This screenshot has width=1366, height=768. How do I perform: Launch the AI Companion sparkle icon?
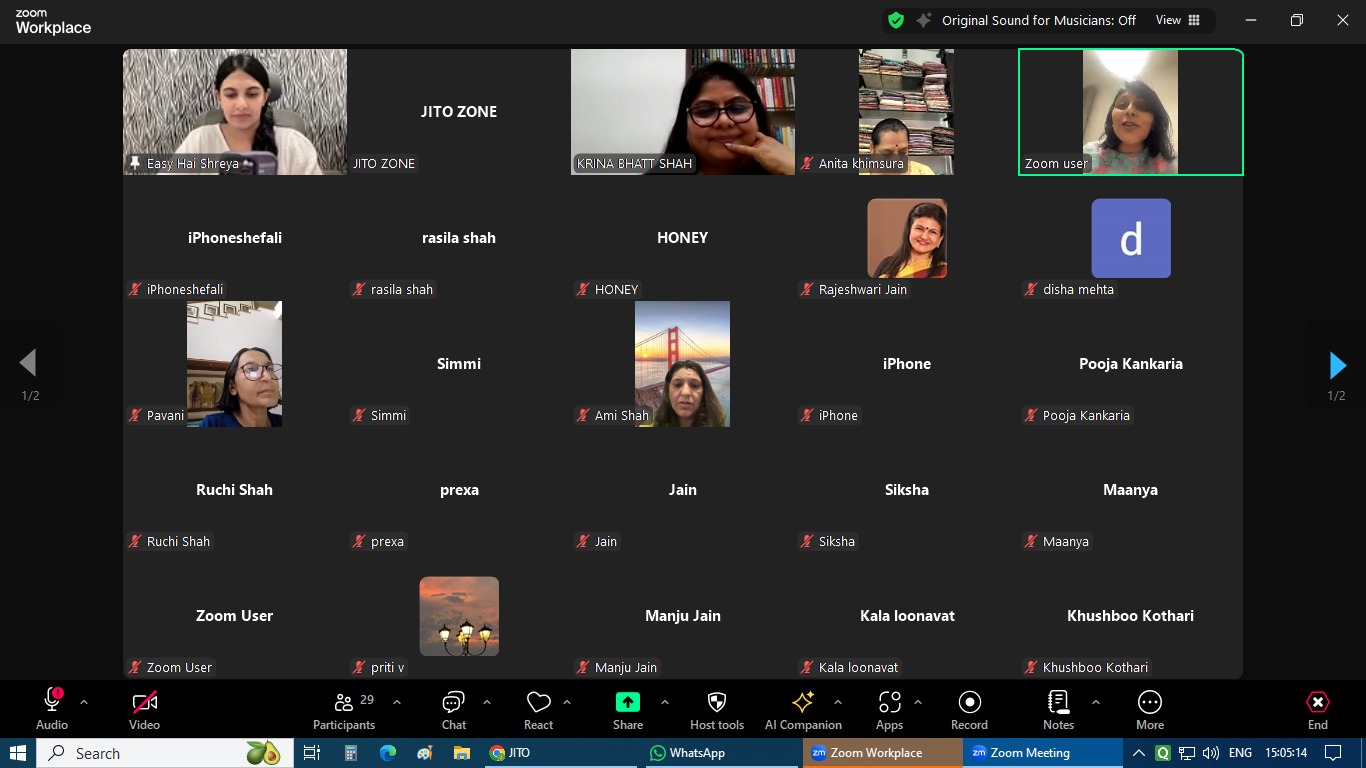tap(802, 702)
